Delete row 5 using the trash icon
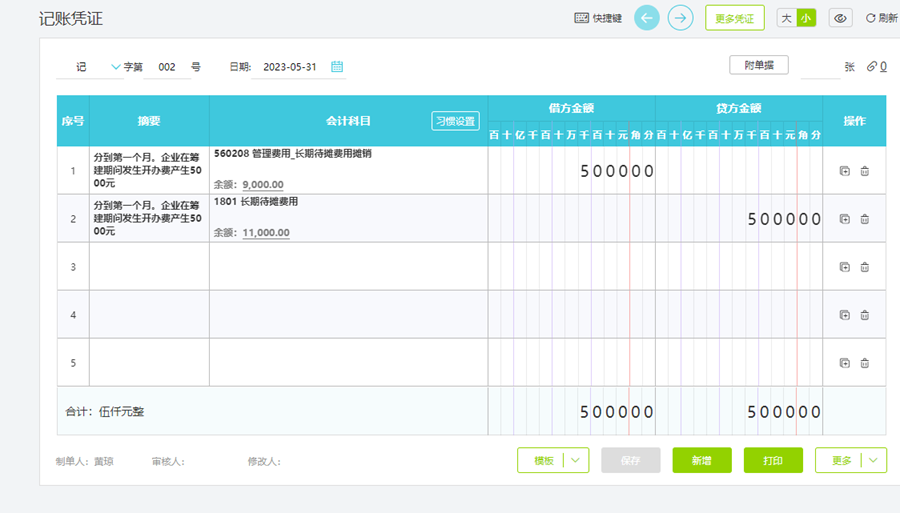 coord(865,363)
